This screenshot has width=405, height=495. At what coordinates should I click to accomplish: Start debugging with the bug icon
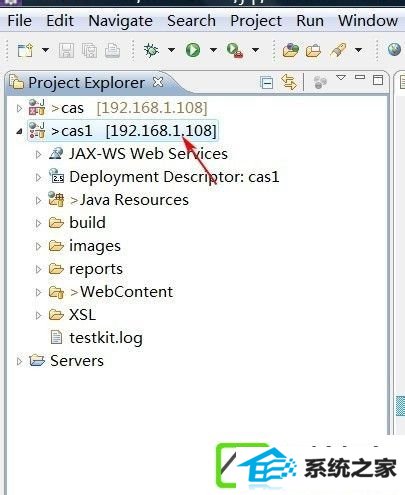151,50
